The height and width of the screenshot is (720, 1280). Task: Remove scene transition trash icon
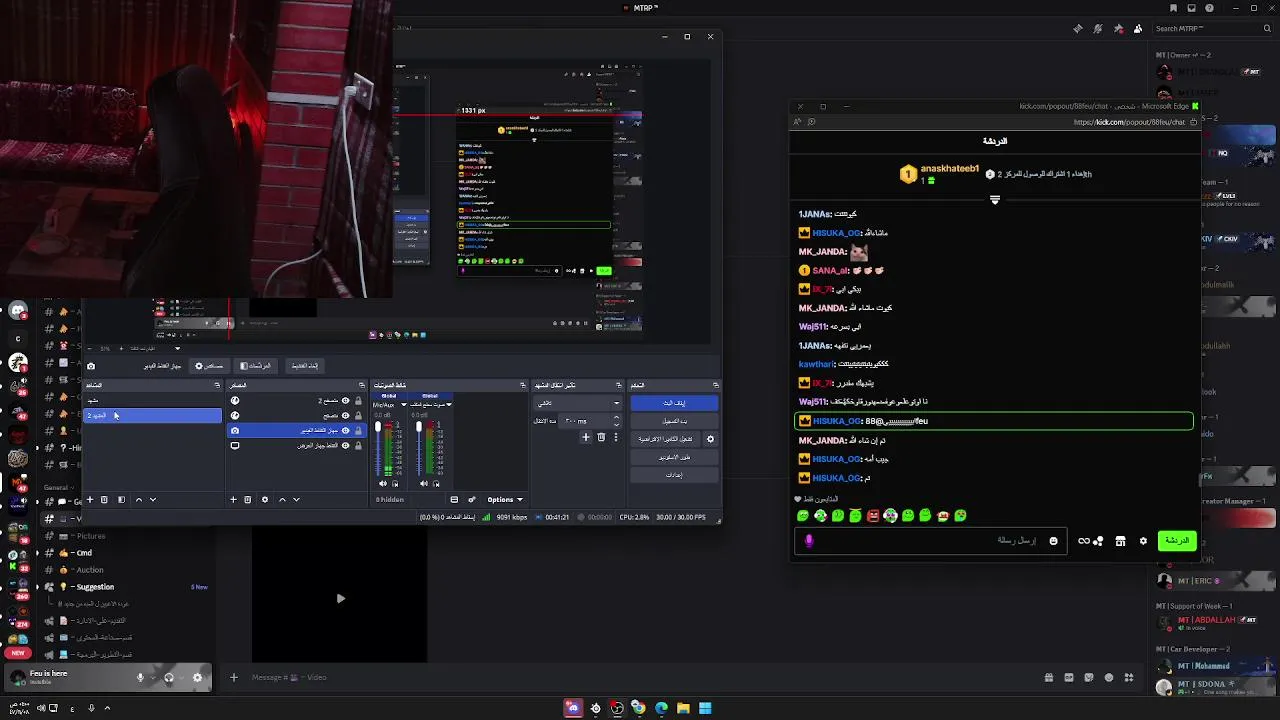coord(601,437)
